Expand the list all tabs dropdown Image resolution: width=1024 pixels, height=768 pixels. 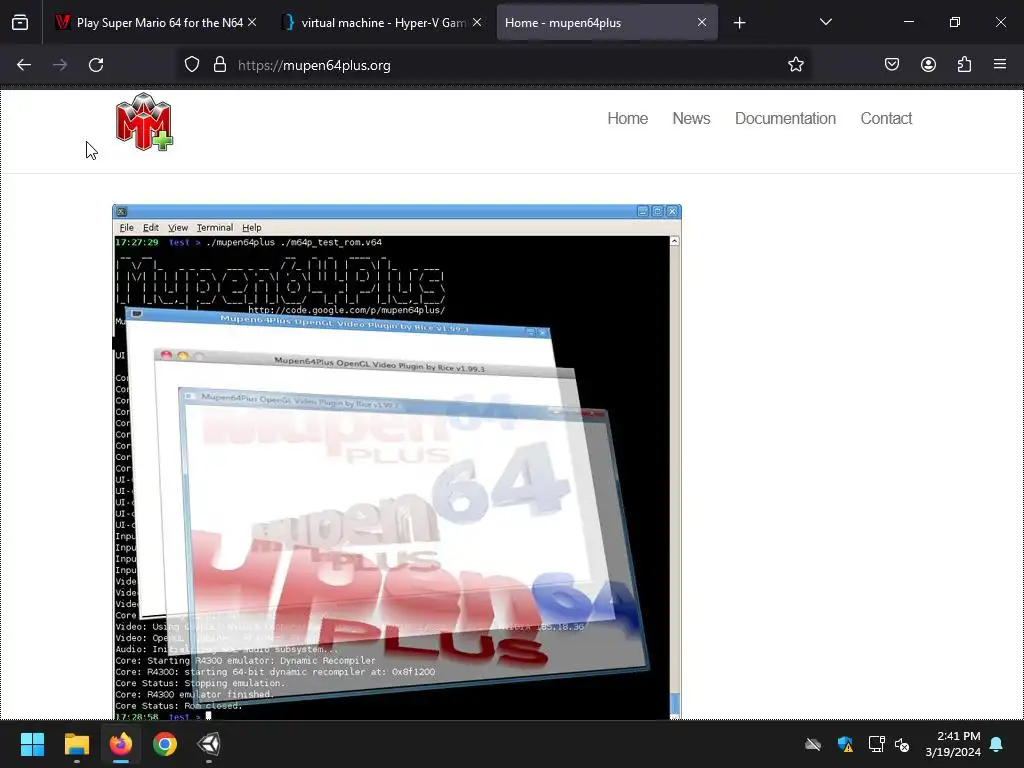[x=825, y=22]
